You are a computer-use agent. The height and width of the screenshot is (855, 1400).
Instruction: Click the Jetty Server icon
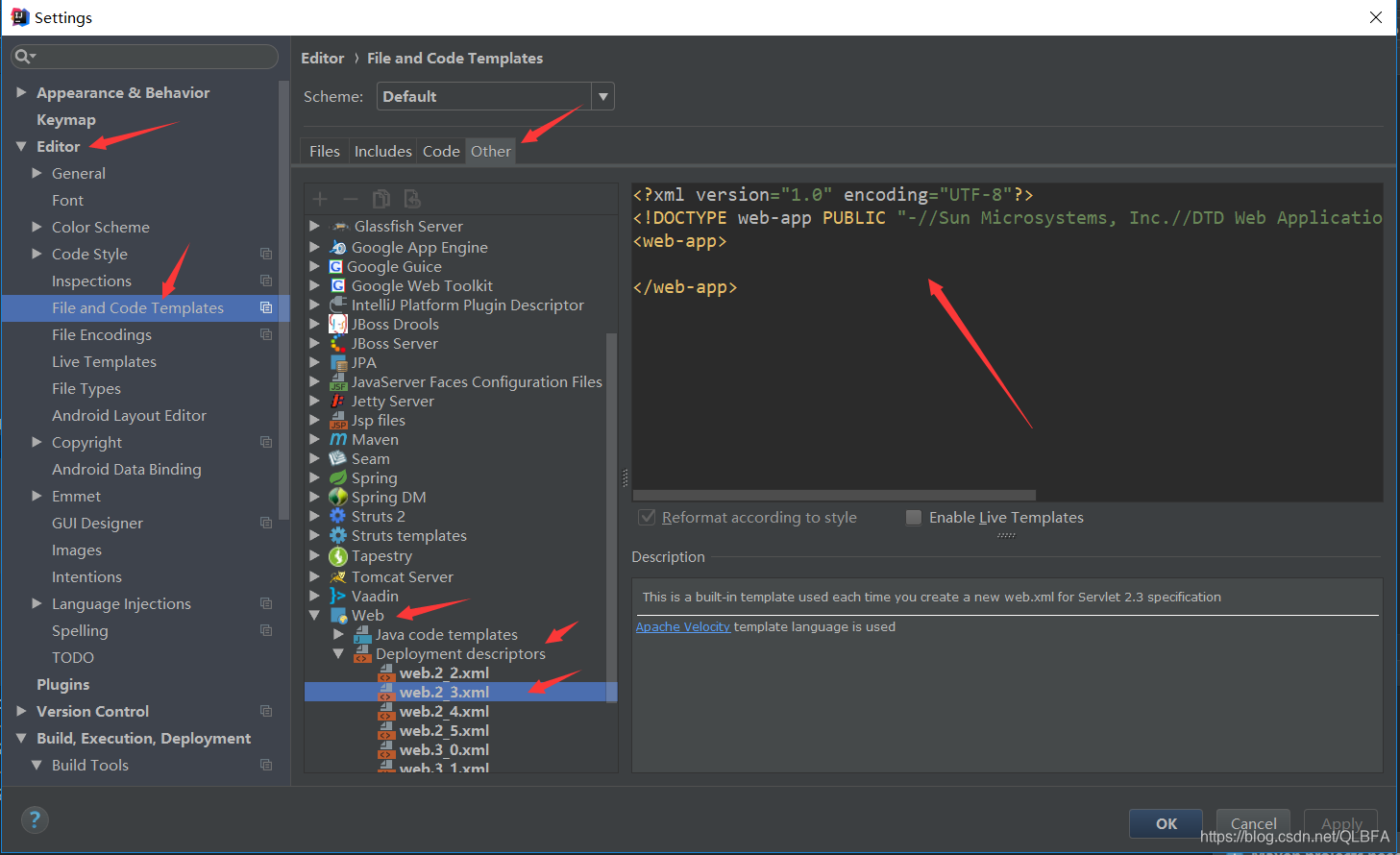click(338, 402)
